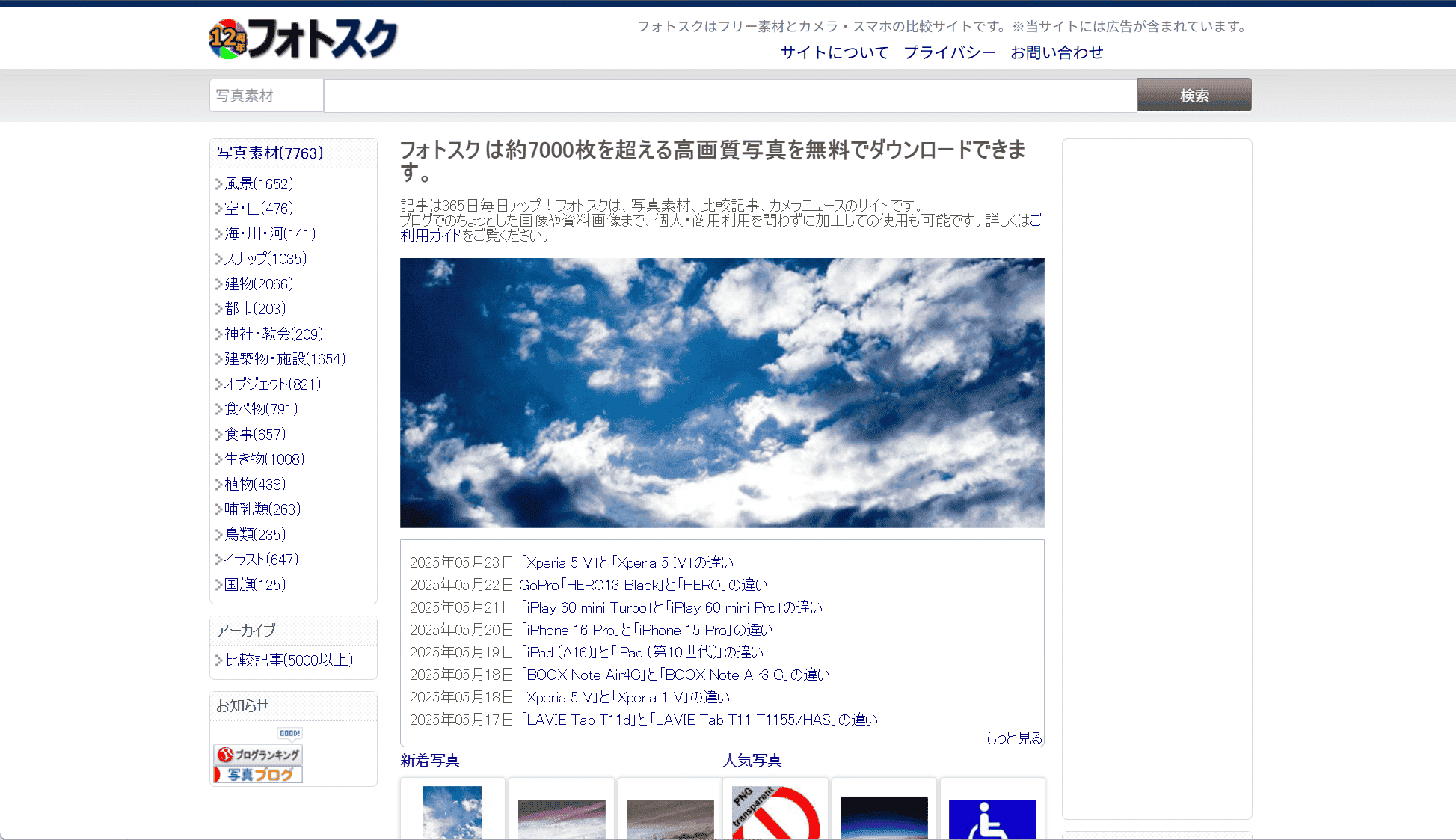
Task: Click the ブログランキング banner icon
Action: pos(258,755)
